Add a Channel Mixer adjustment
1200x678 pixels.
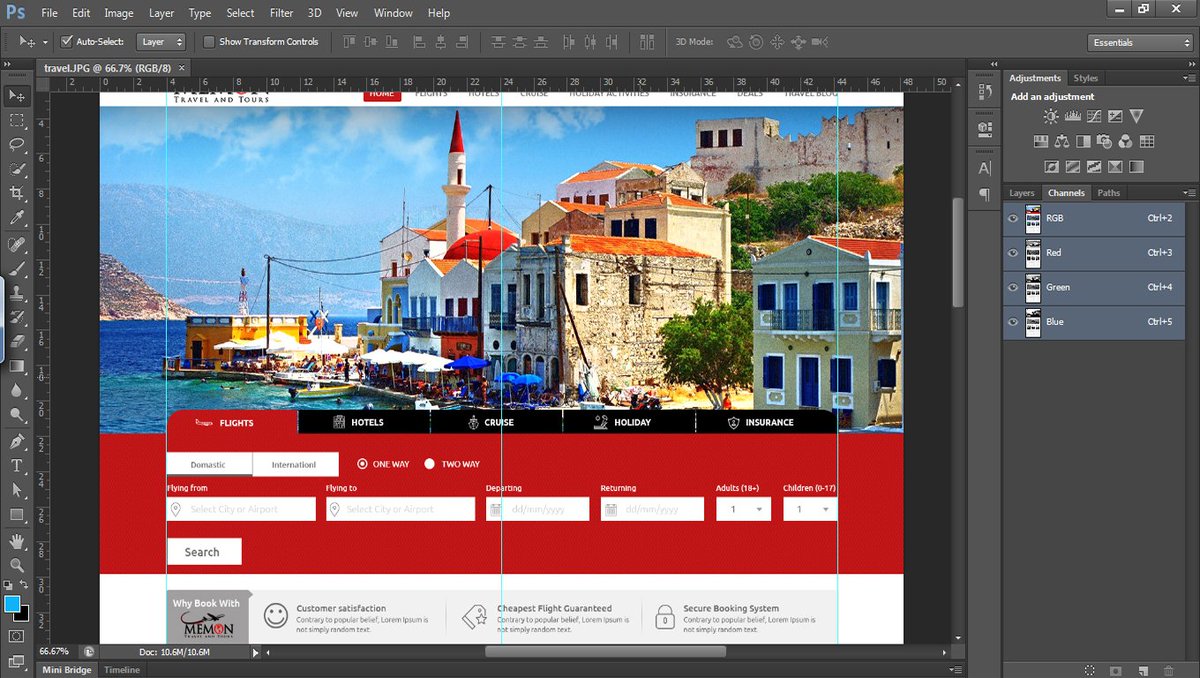(x=1125, y=142)
